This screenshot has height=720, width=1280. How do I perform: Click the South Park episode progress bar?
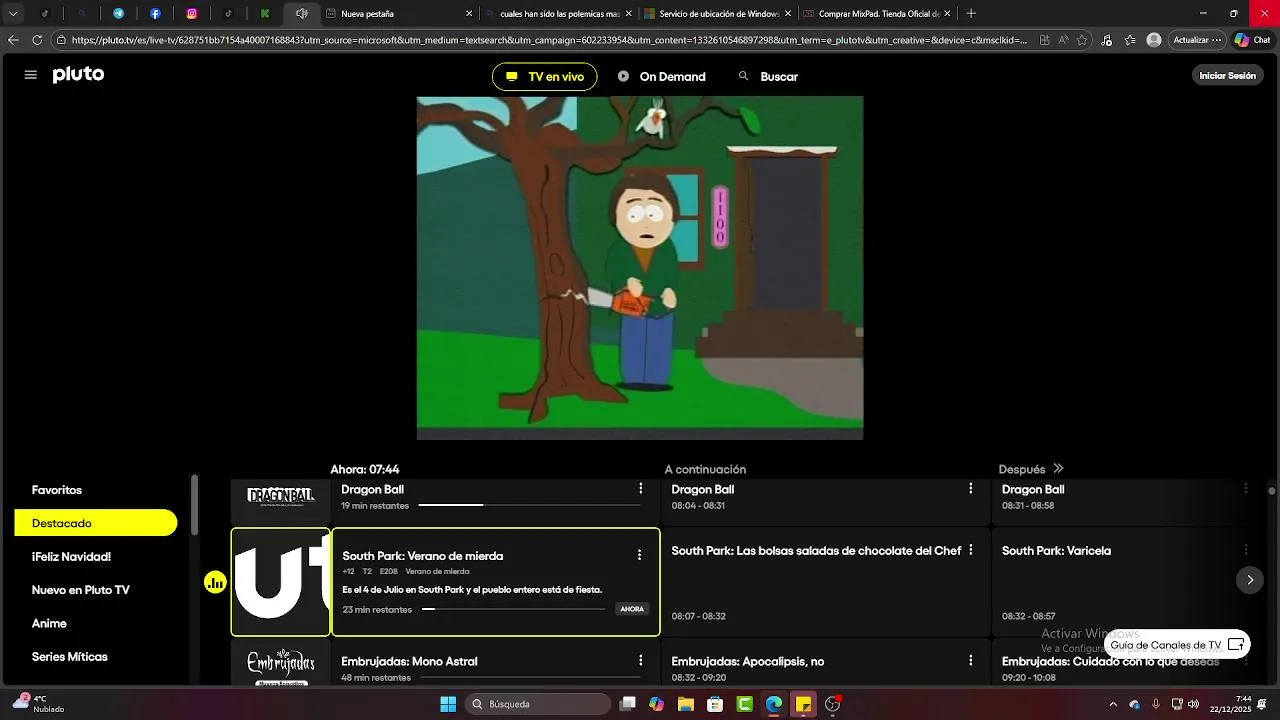(x=513, y=609)
